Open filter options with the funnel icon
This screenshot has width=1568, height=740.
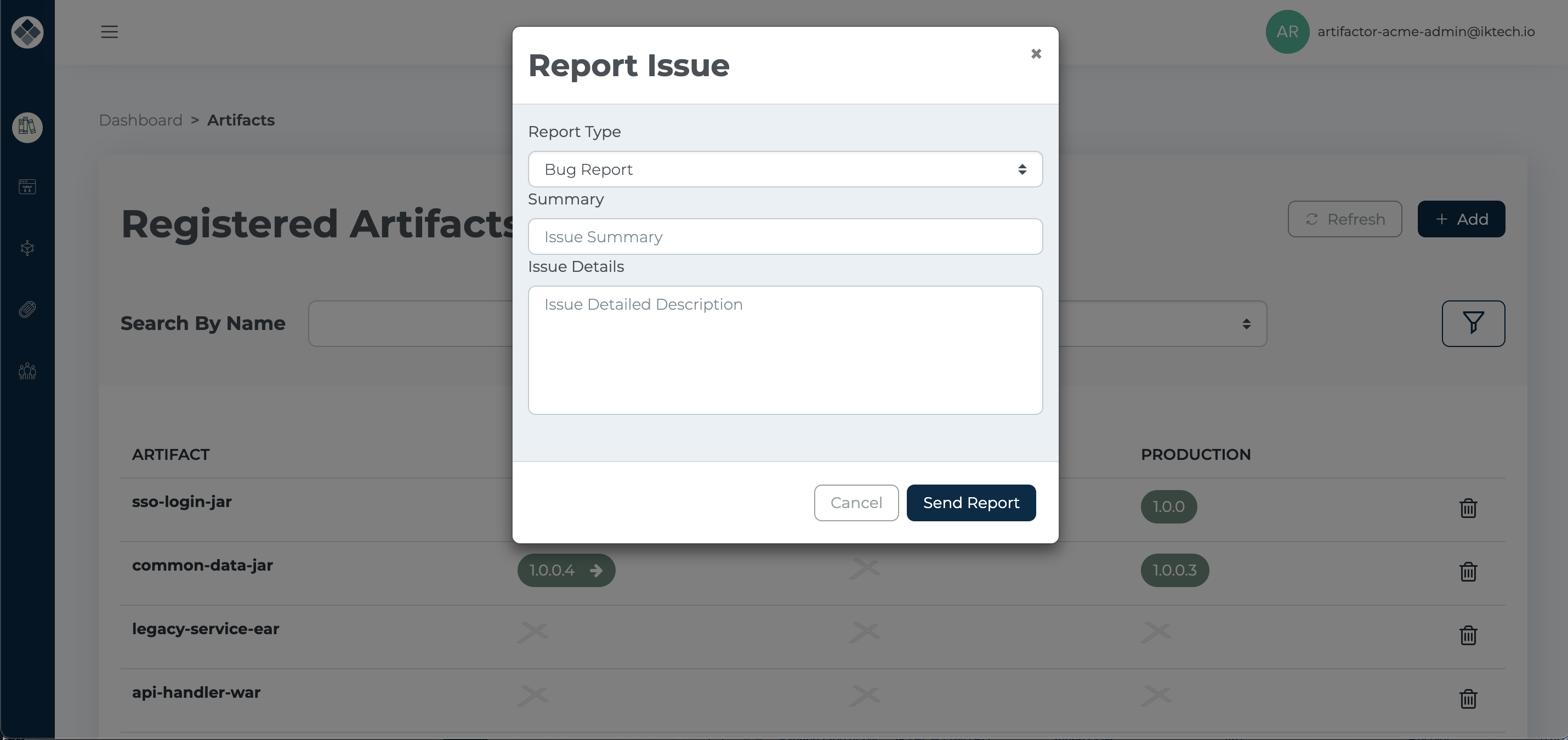pos(1473,323)
